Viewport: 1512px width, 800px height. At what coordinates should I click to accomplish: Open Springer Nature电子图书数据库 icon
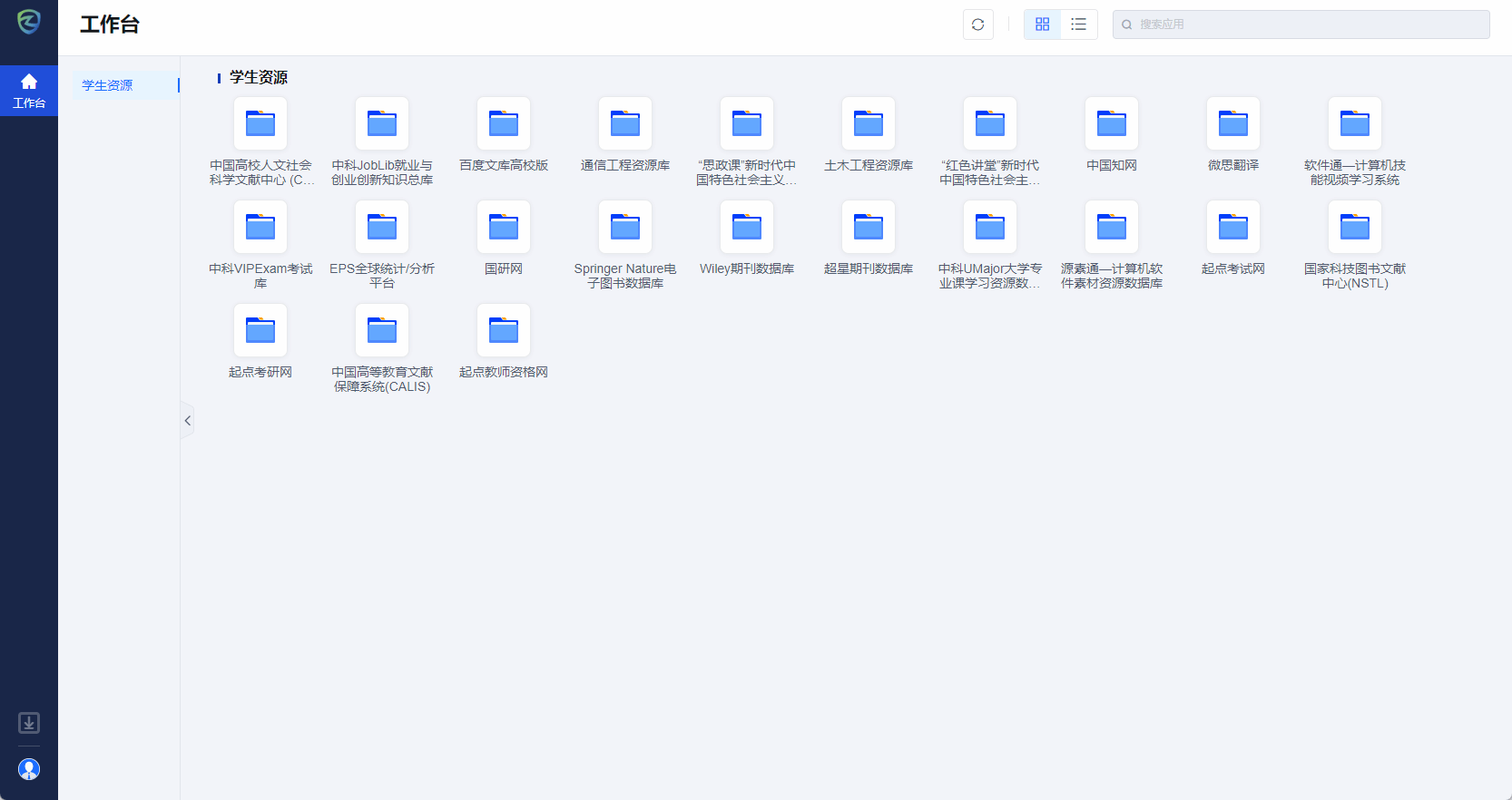point(625,227)
